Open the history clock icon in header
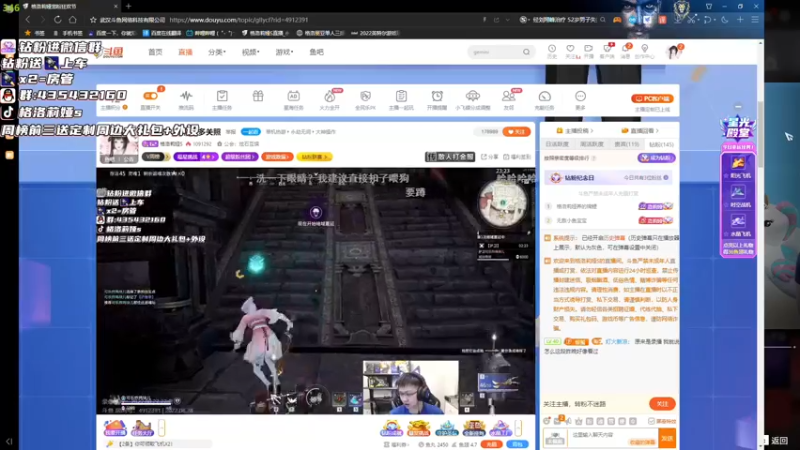Screen dimensions: 800x450 552,49
